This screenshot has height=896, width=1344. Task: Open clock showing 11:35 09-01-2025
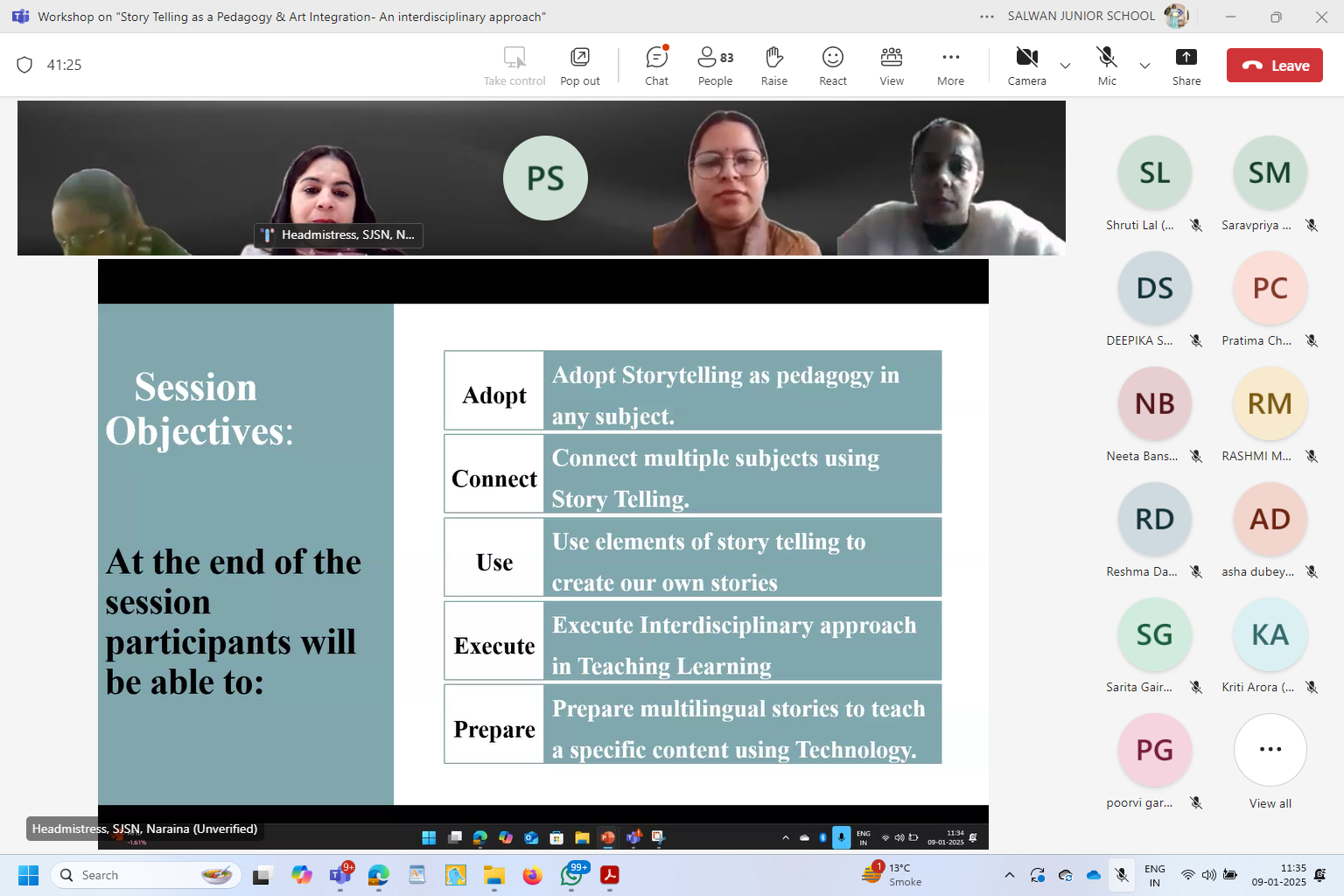(1278, 875)
